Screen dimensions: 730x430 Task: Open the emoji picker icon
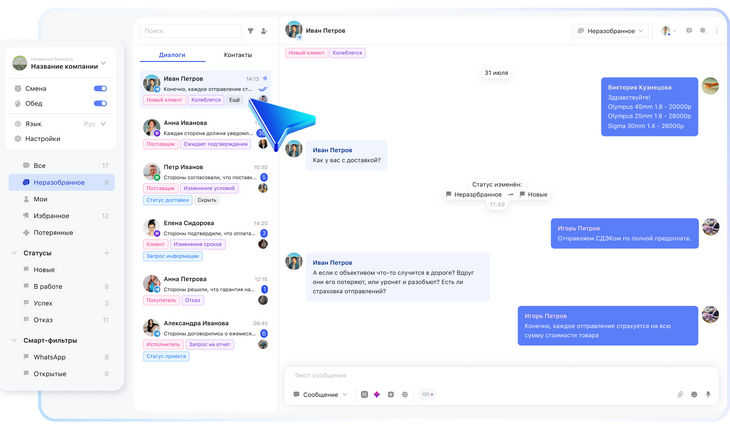tap(694, 394)
